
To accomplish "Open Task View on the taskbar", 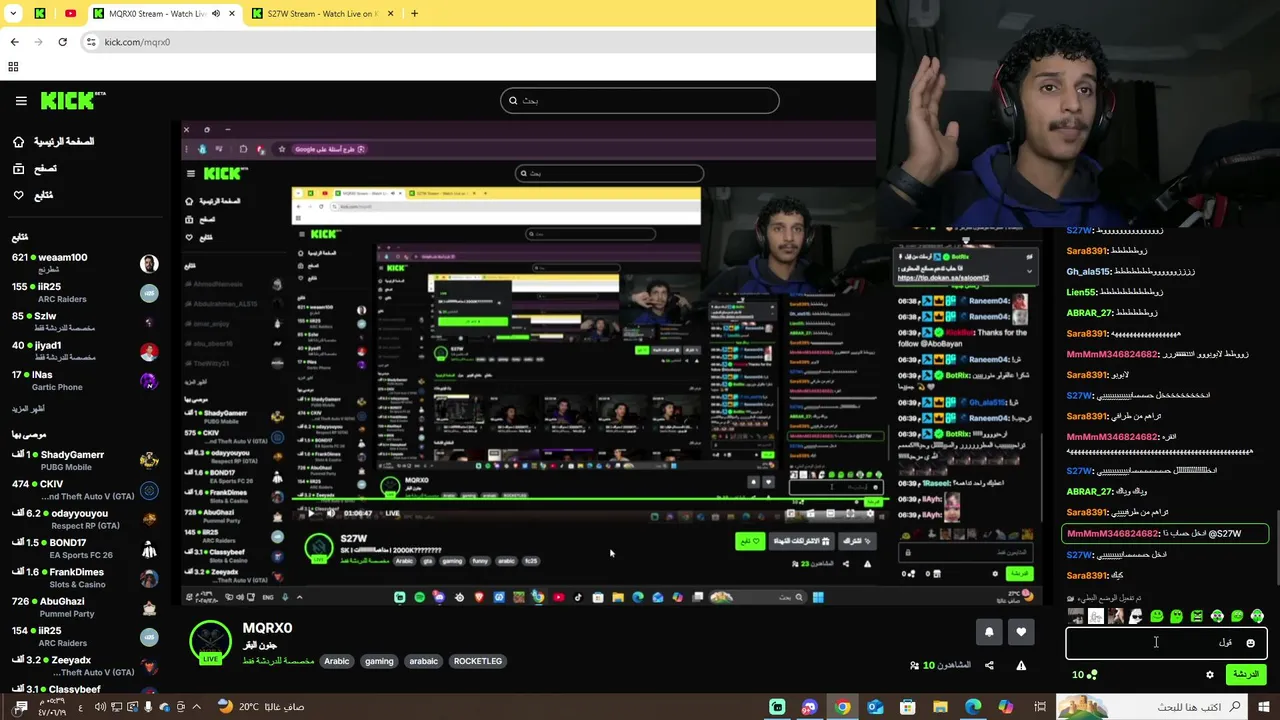I will pyautogui.click(x=1040, y=707).
